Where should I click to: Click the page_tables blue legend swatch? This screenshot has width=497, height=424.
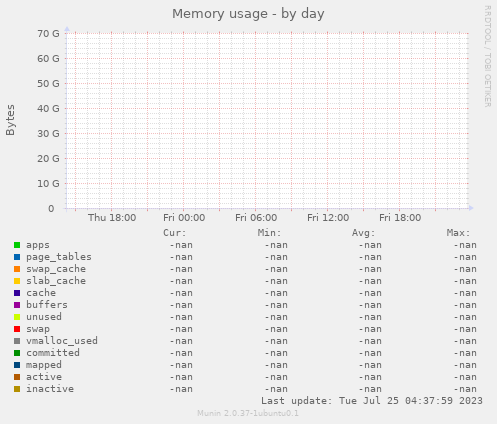[17, 257]
